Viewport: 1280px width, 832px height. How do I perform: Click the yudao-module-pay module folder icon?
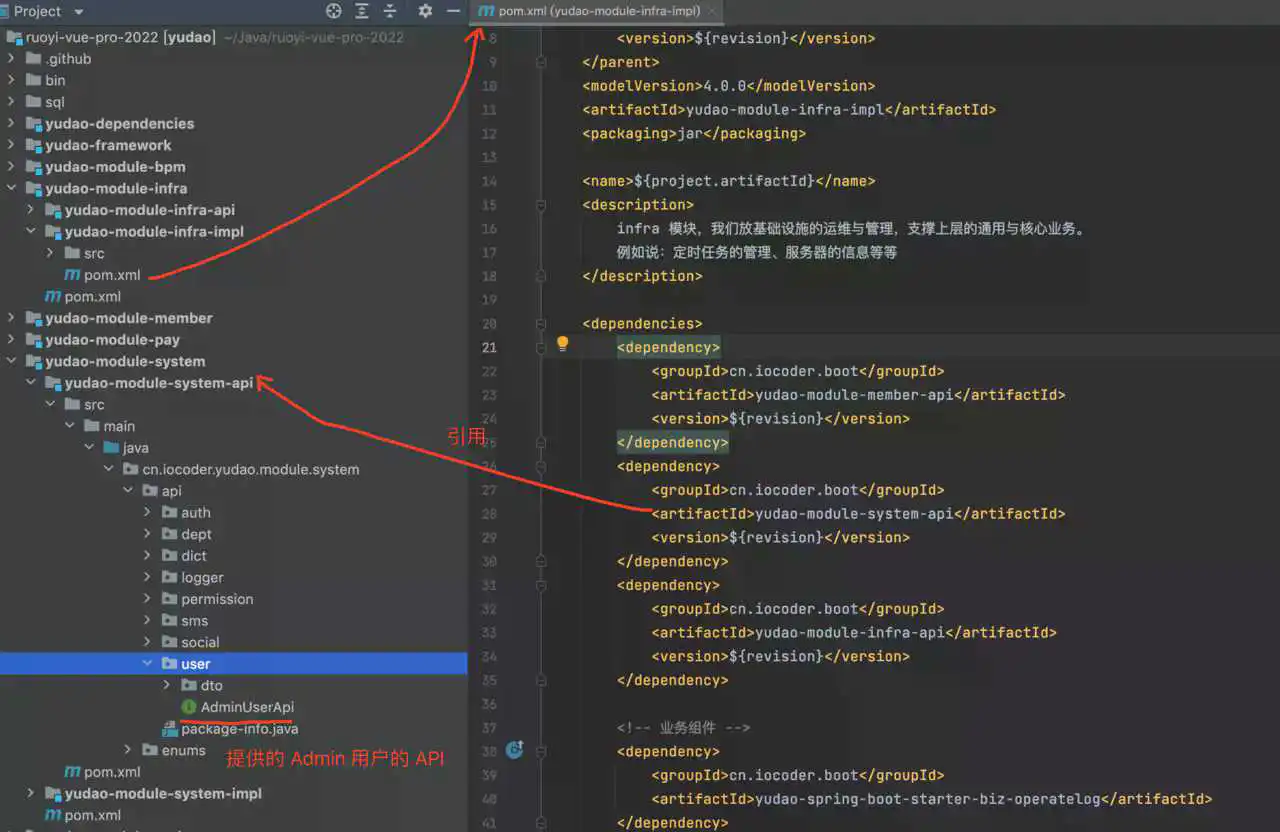coord(33,340)
